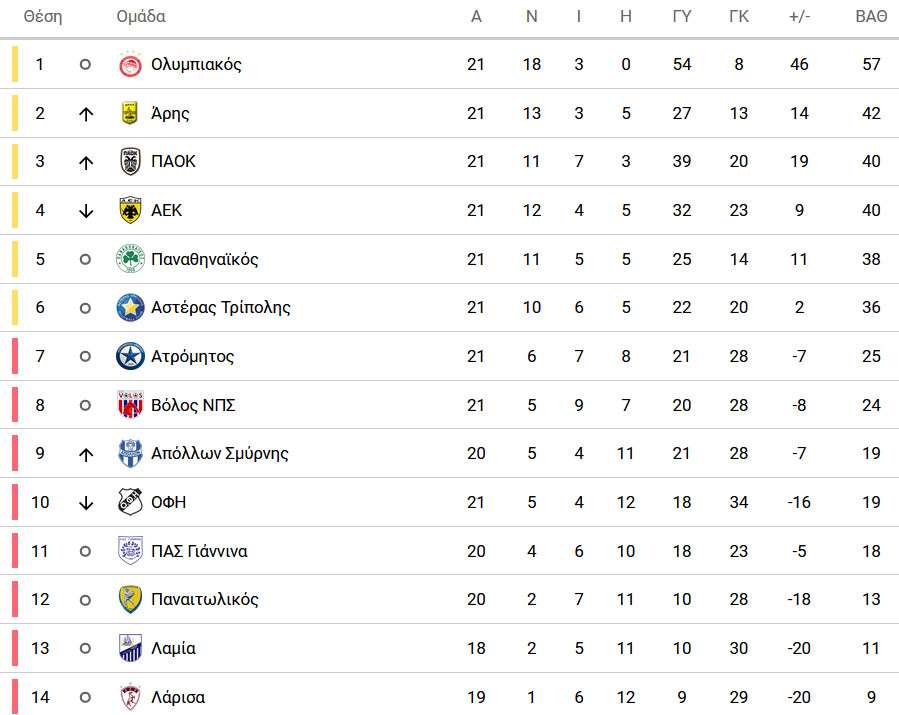This screenshot has height=715, width=899.
Task: Click the Βόλος ΝΠΣ crest
Action: [x=130, y=405]
